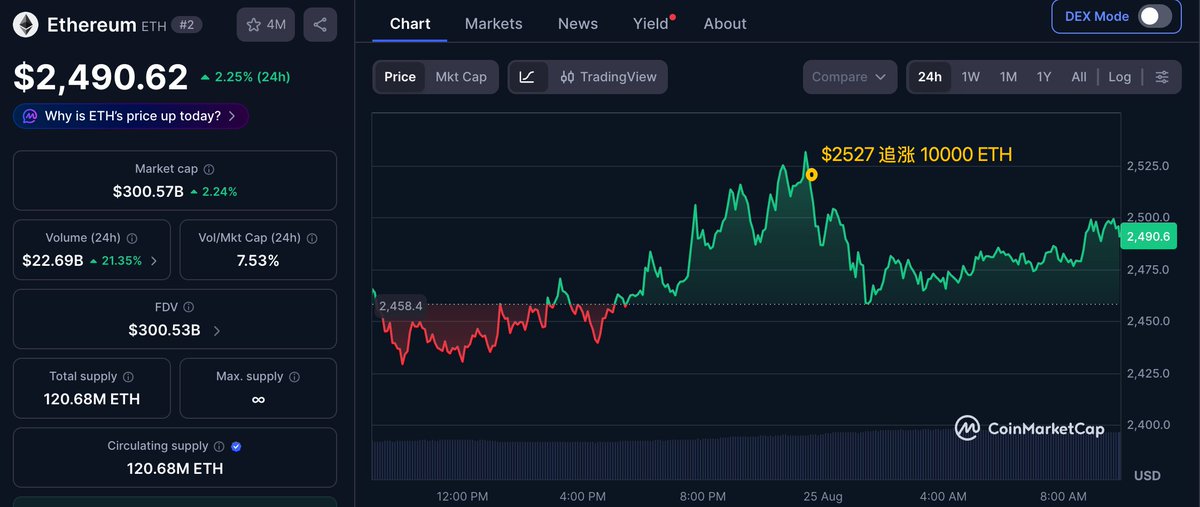Select 24h time range

click(x=930, y=77)
